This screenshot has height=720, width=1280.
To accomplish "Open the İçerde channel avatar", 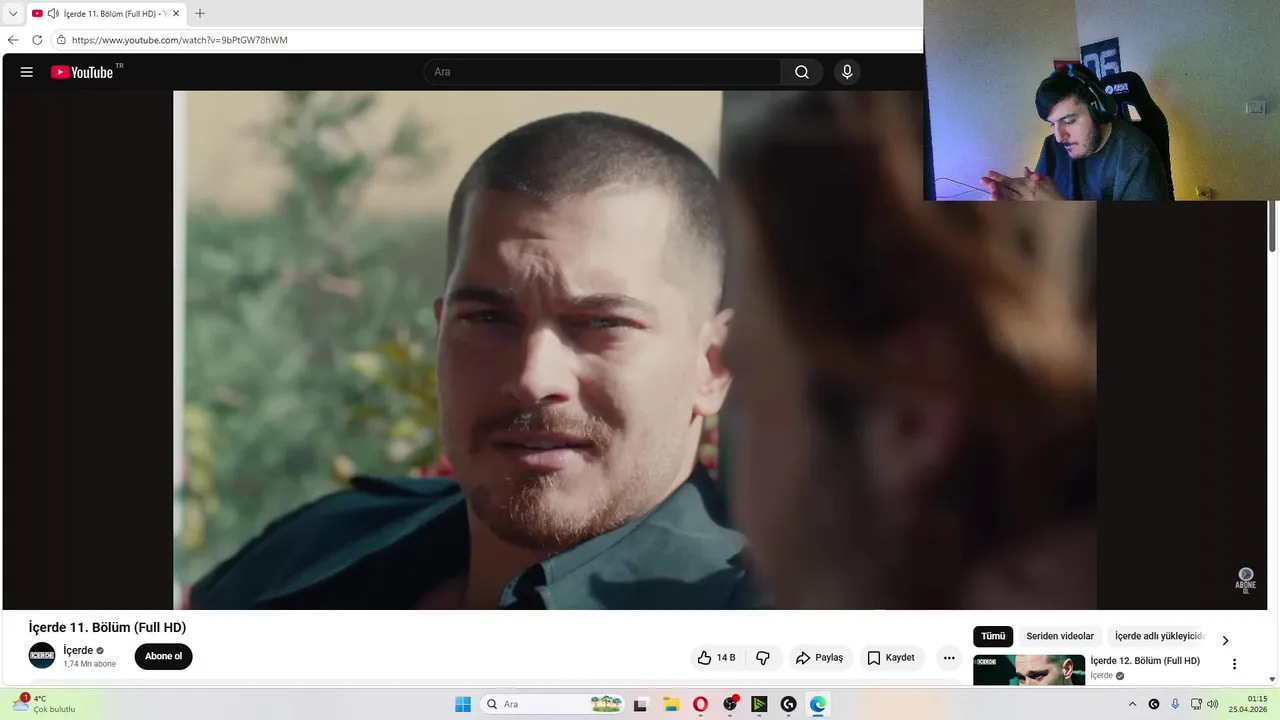I will 42,656.
